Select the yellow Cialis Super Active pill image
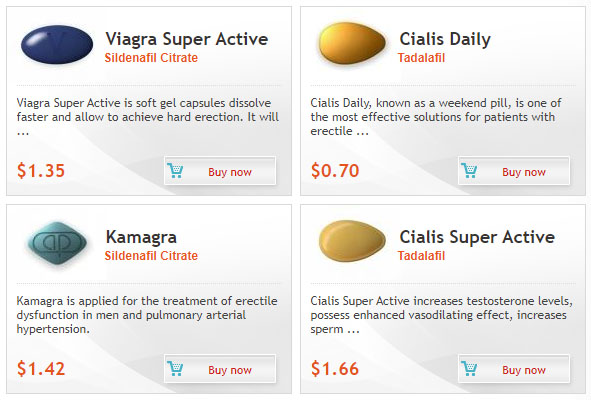 (x=352, y=241)
